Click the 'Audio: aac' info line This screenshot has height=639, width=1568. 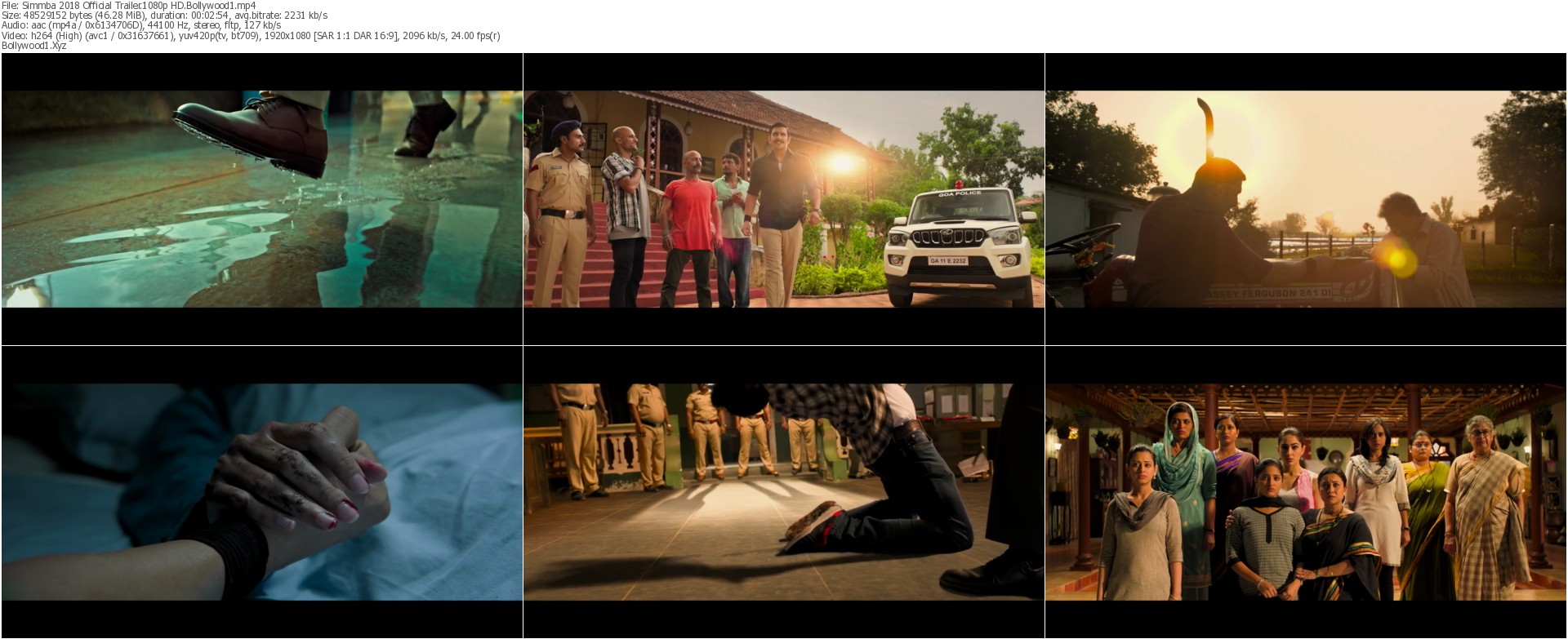coord(141,25)
